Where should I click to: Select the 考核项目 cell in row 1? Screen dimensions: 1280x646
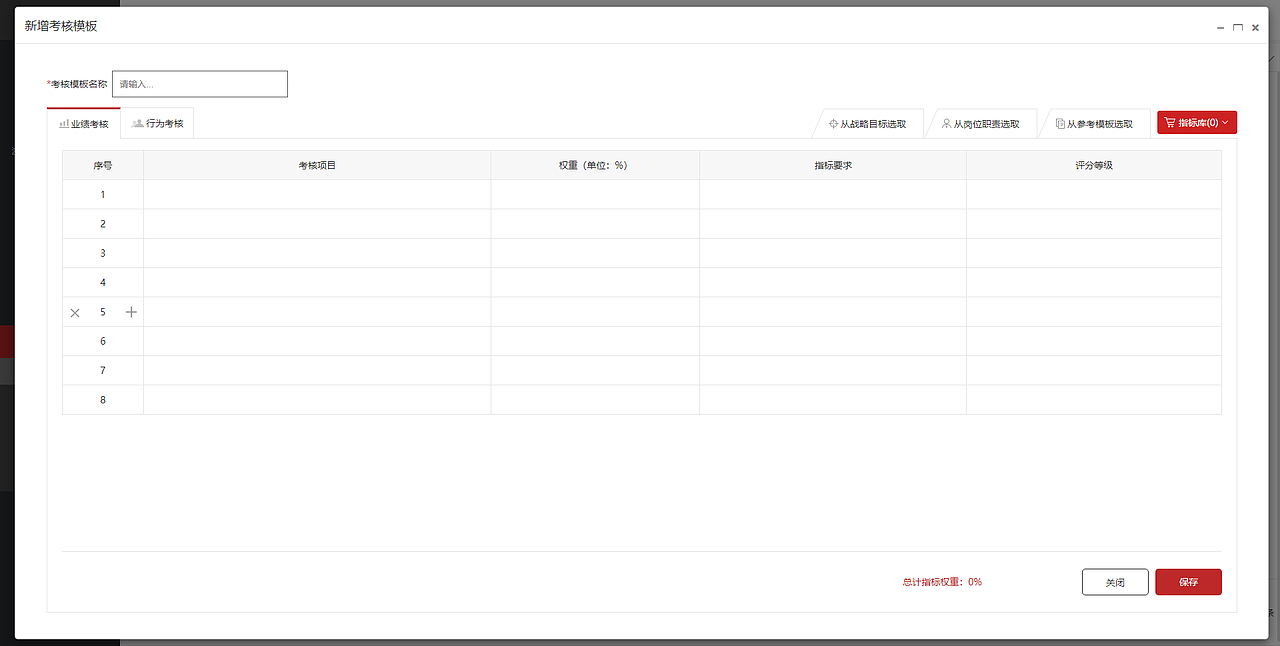tap(317, 195)
